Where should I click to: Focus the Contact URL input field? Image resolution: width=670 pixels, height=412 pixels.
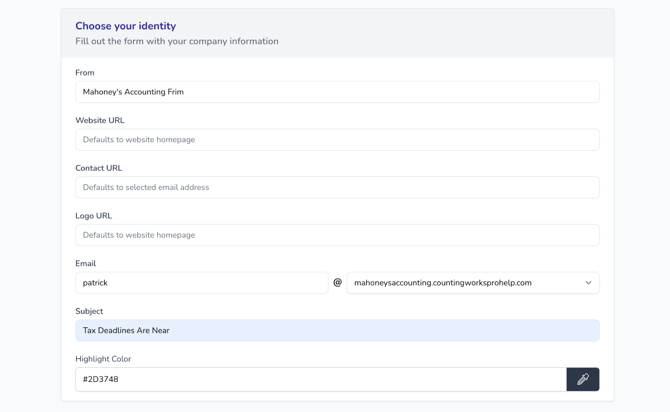[337, 187]
